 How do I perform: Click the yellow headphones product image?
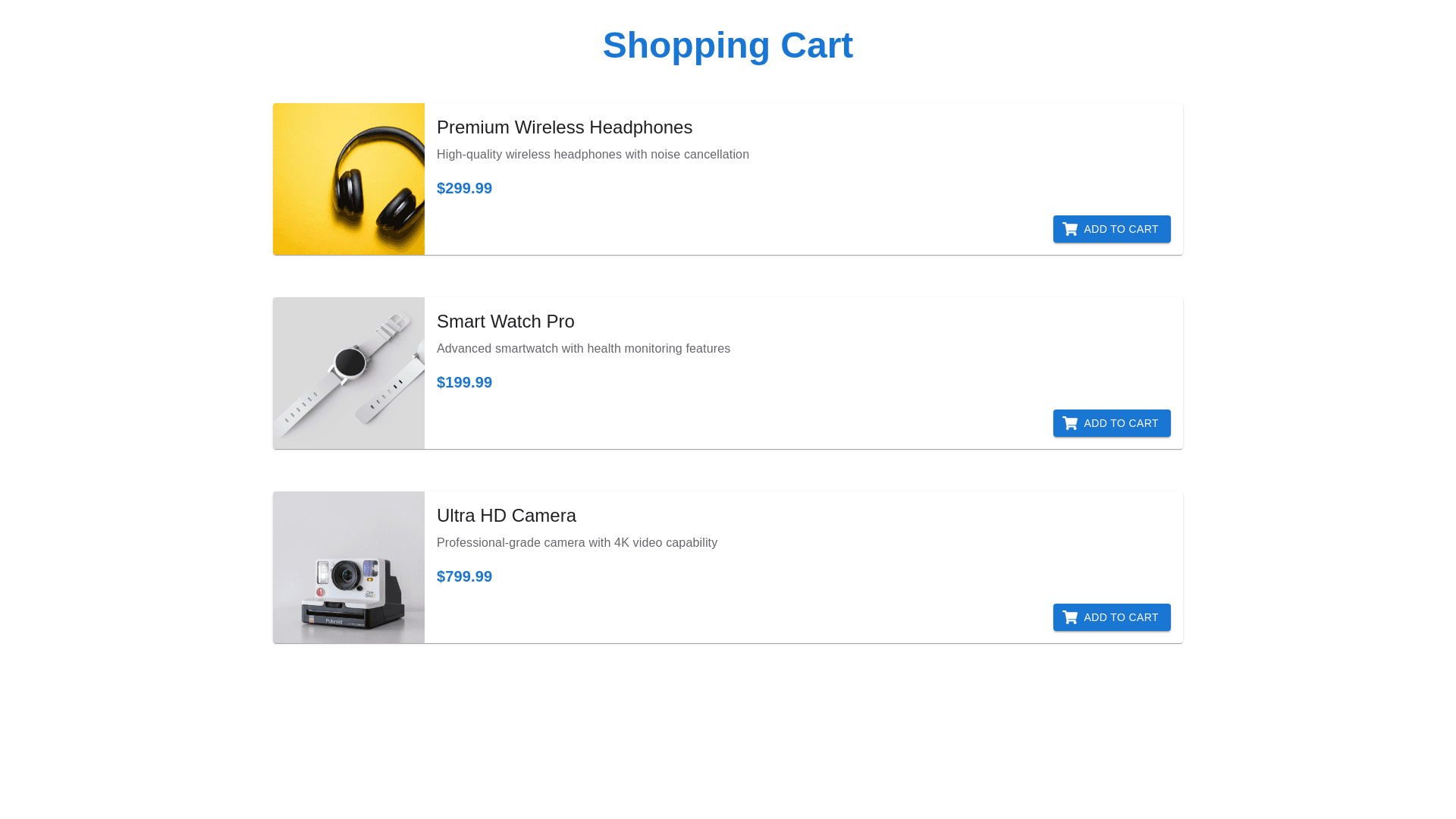click(349, 179)
